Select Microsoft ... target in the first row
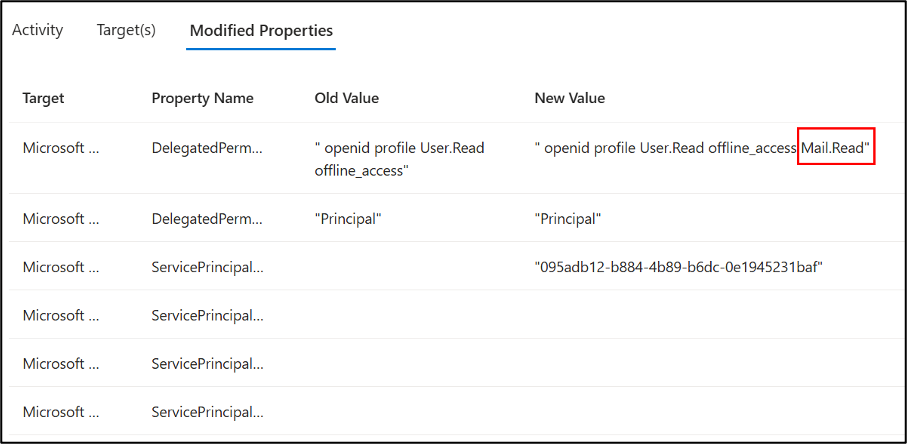The image size is (908, 444). tap(61, 148)
